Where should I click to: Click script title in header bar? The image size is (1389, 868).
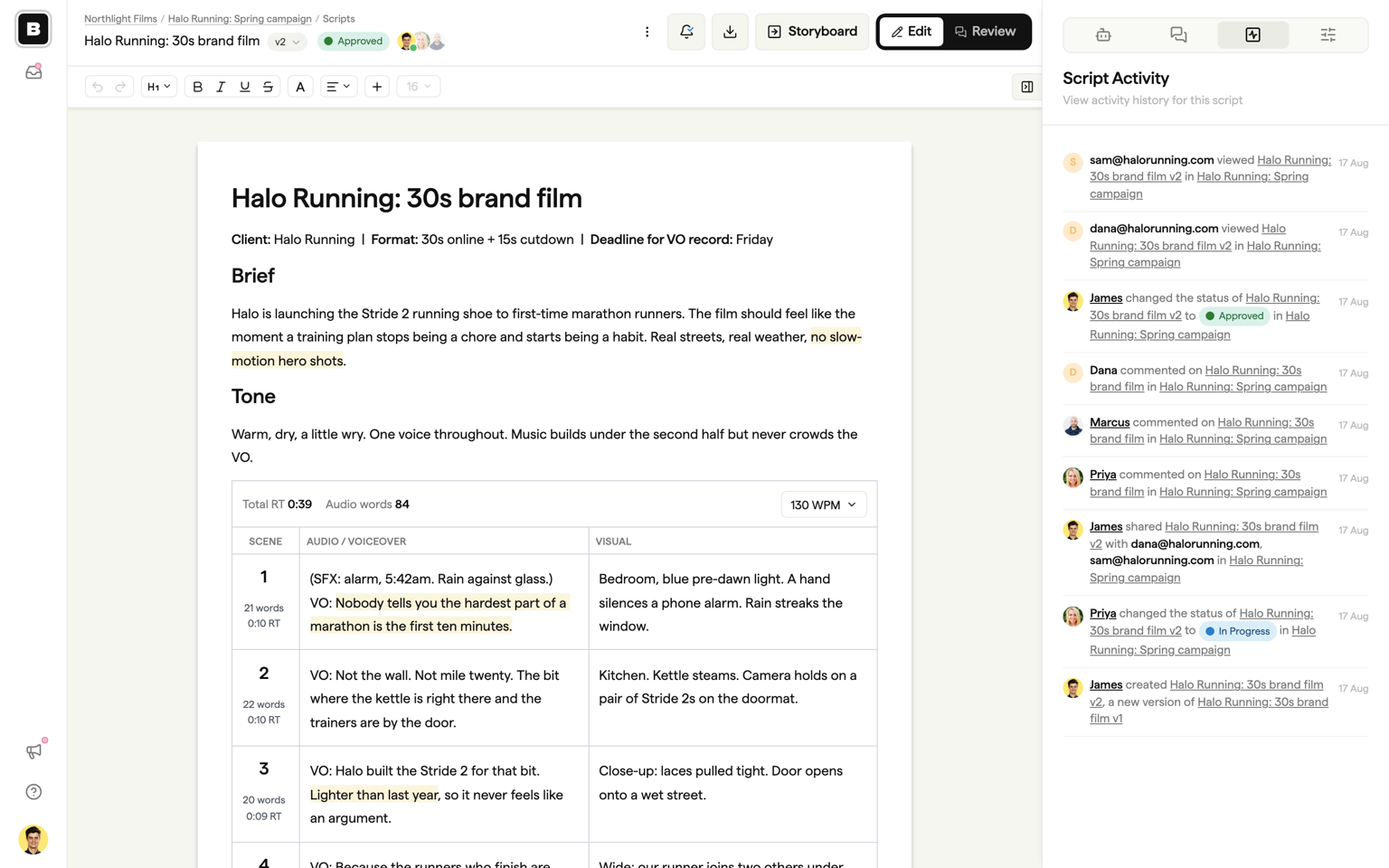(x=172, y=42)
